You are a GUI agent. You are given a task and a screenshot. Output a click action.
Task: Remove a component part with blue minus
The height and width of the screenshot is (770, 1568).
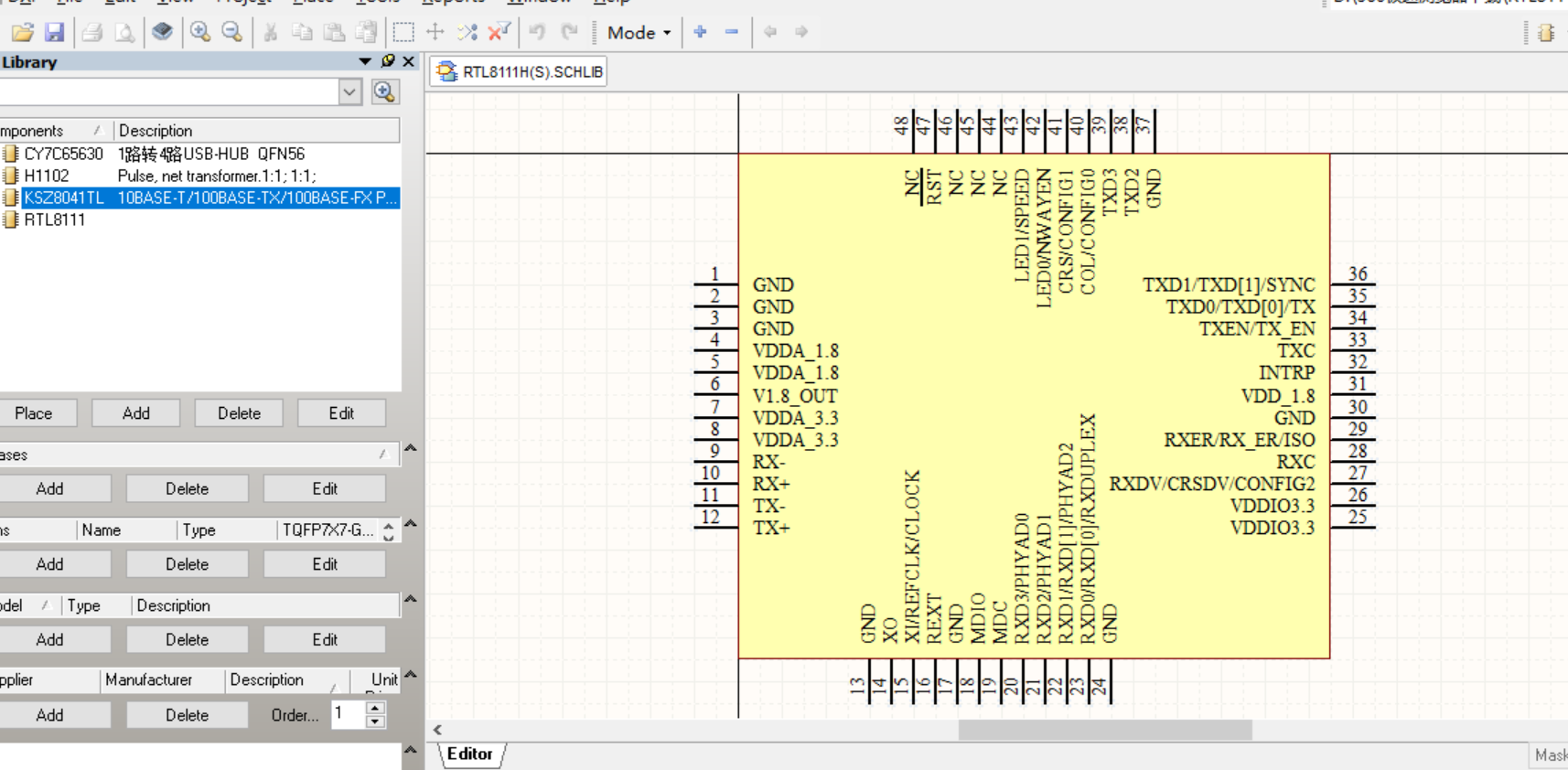(732, 32)
